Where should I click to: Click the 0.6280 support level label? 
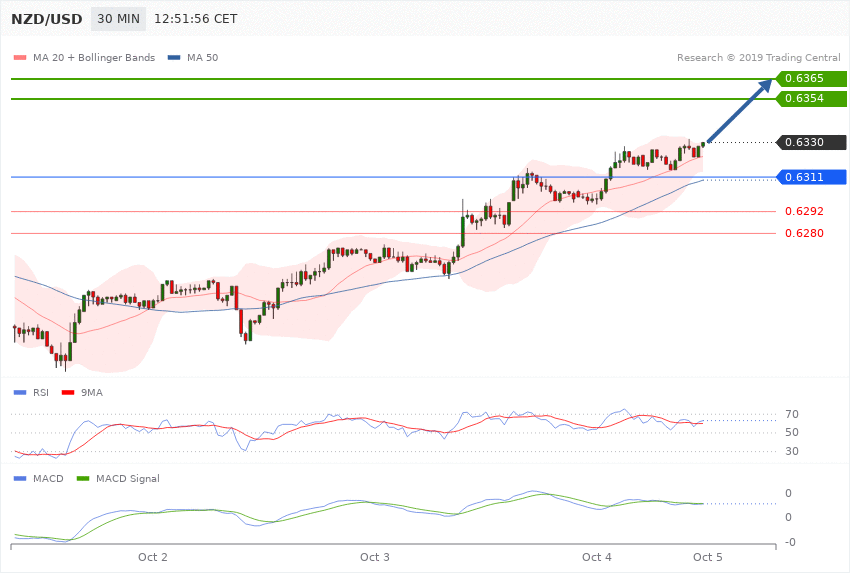(x=804, y=234)
